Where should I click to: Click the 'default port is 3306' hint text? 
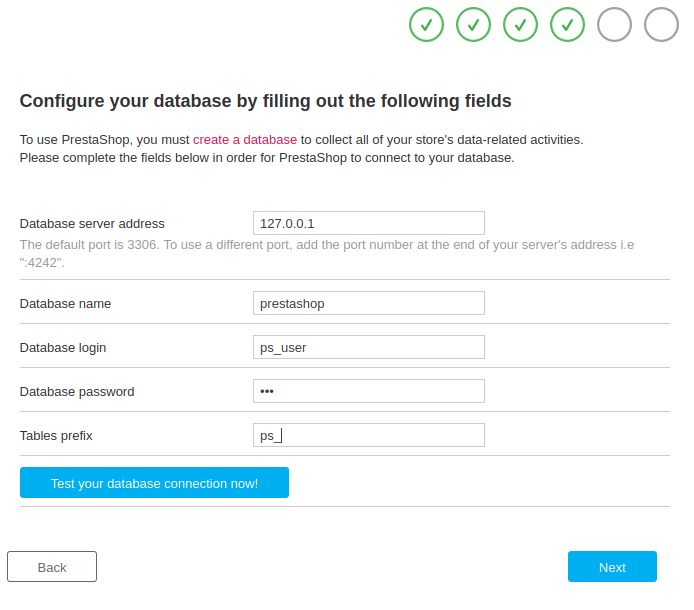pyautogui.click(x=327, y=254)
